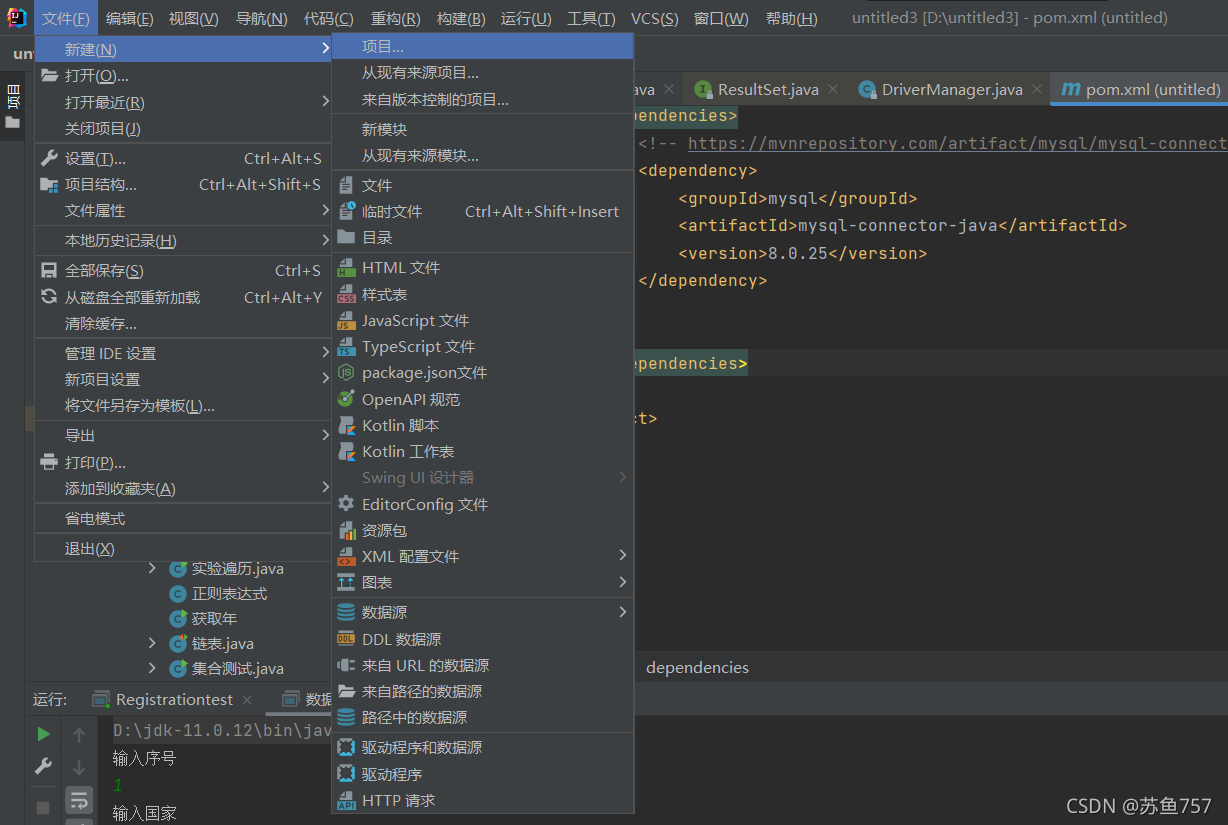Choose 从现有来源项目... menu item
This screenshot has width=1228, height=825.
483,73
